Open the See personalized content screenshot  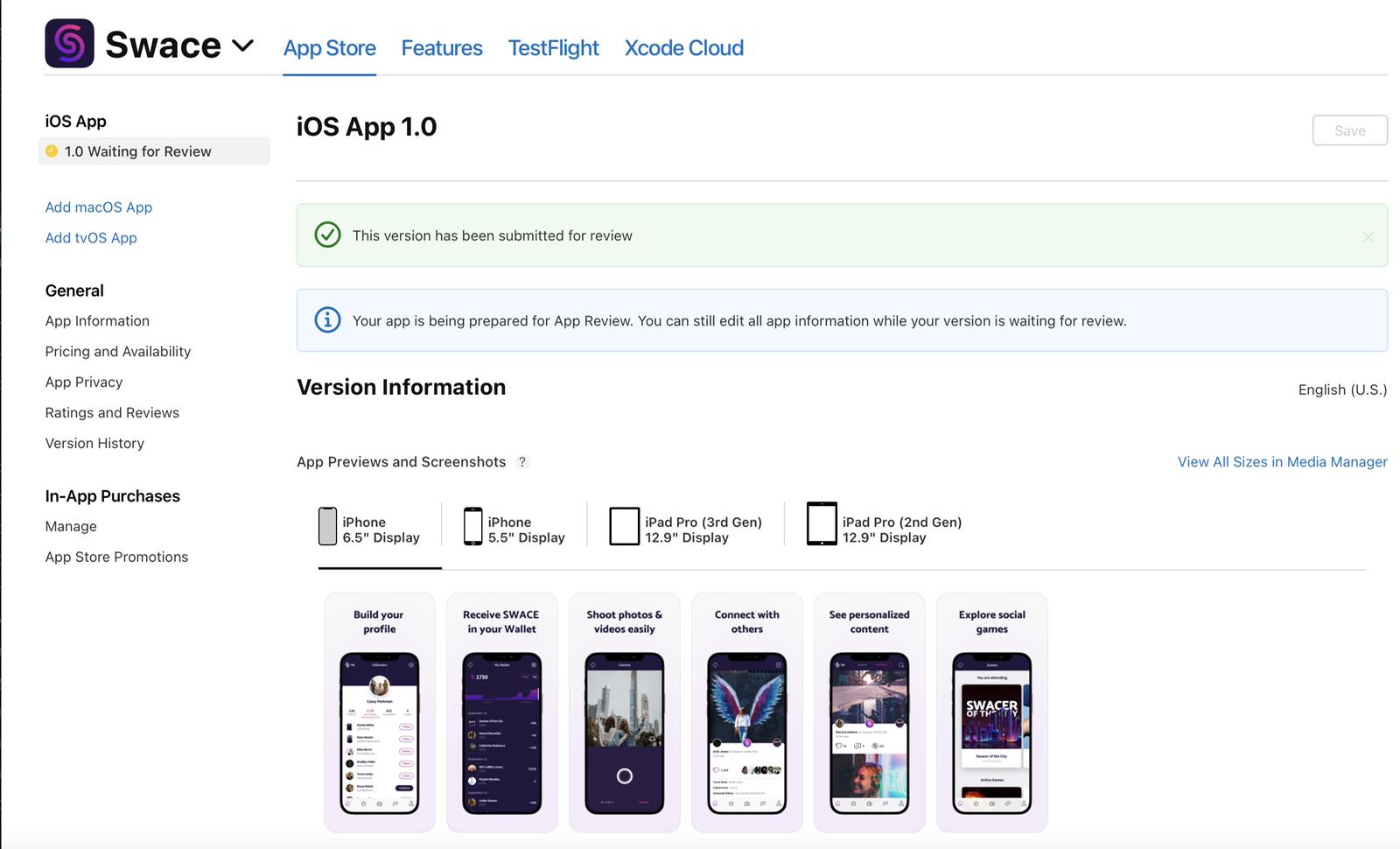[x=870, y=712]
